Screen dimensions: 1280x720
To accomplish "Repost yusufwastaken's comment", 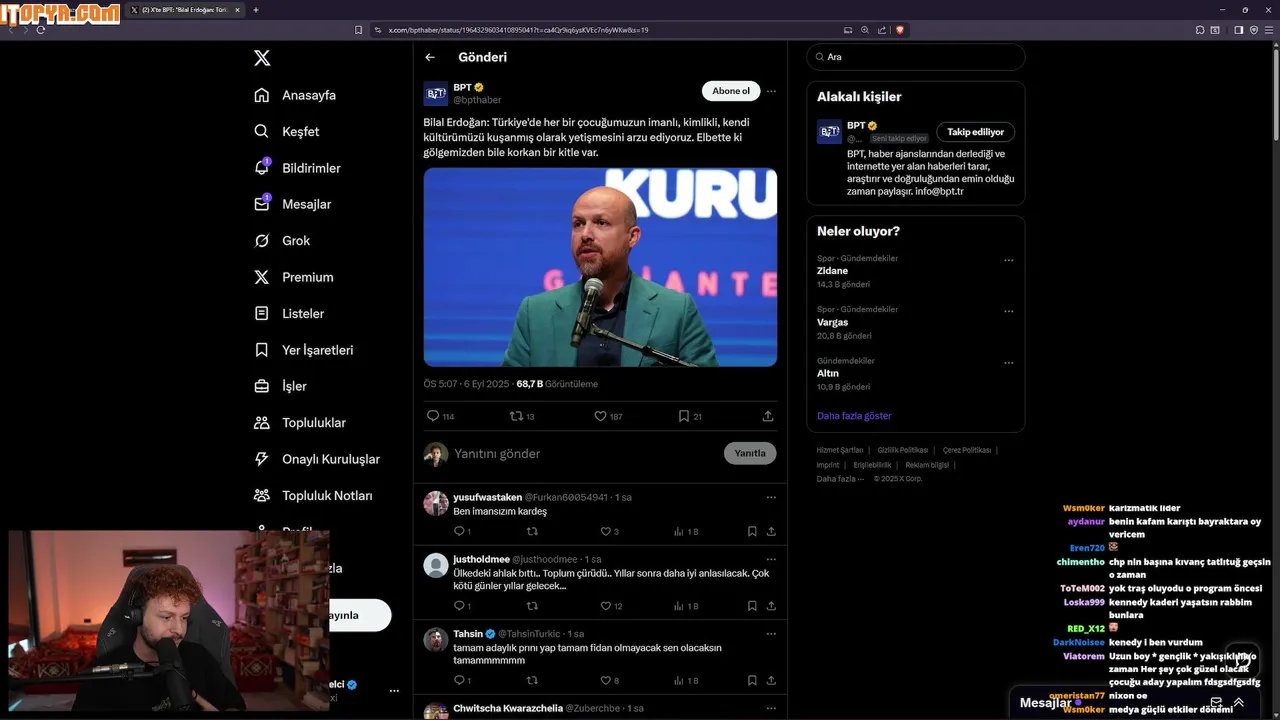I will [x=532, y=532].
